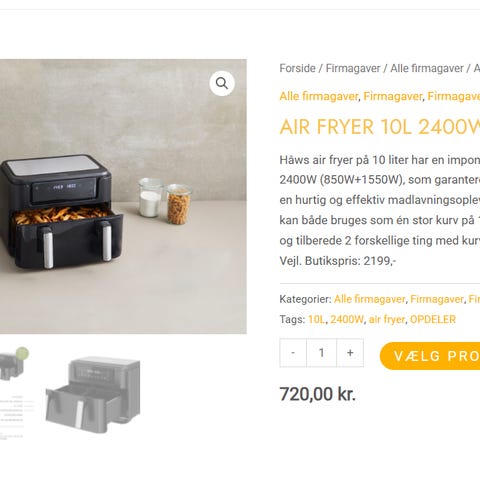The height and width of the screenshot is (480, 480).
Task: Click the VÆLG PRO button
Action: pyautogui.click(x=430, y=356)
